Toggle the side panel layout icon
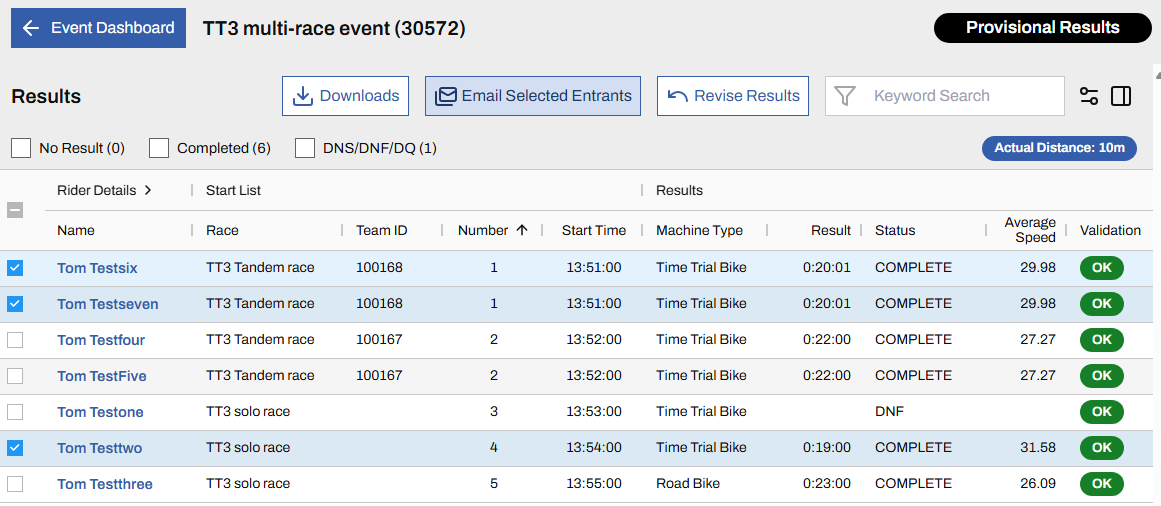 tap(1121, 96)
